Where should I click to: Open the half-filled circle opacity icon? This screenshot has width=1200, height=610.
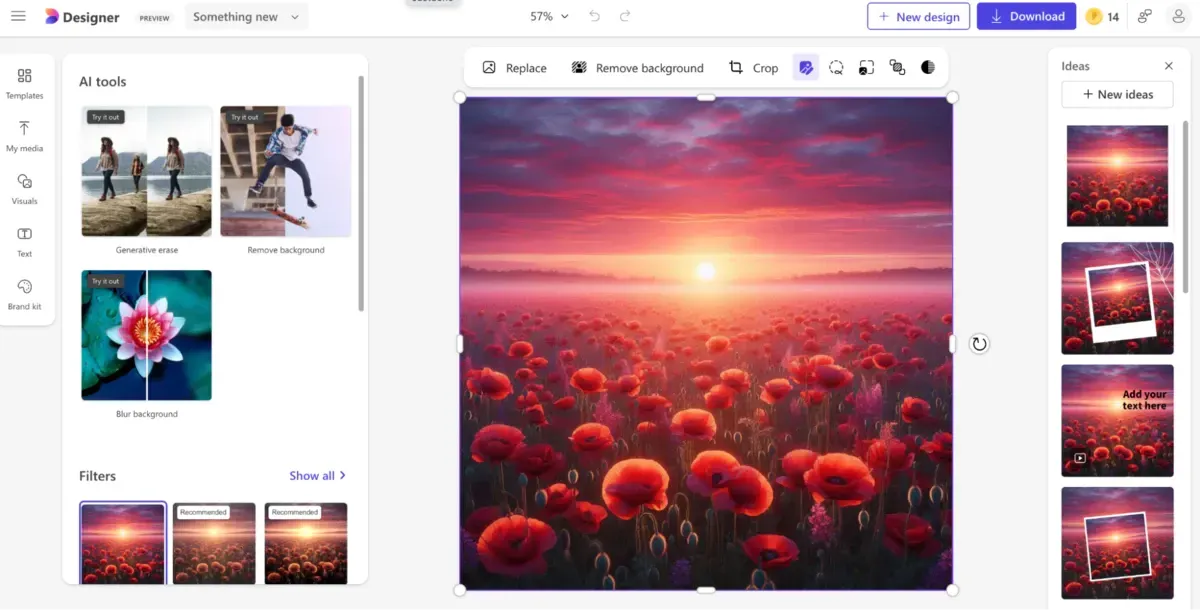[x=928, y=67]
